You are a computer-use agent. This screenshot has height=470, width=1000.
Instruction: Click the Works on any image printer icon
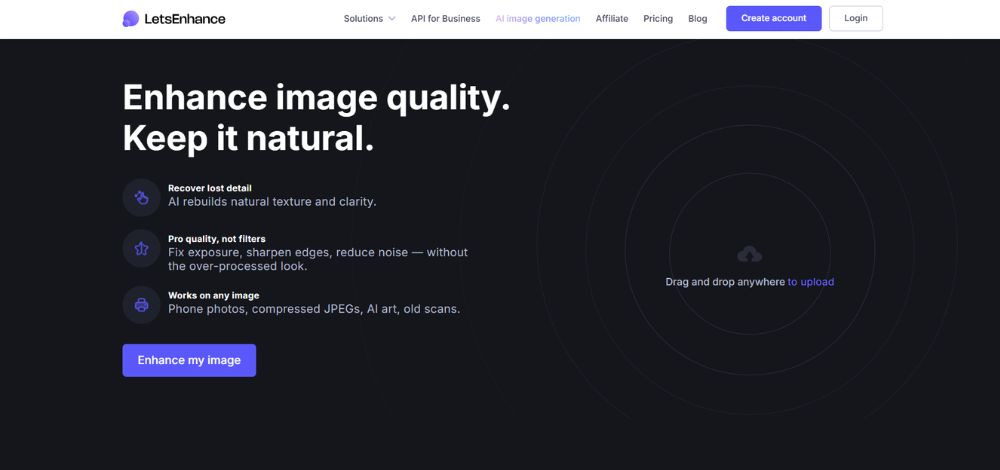click(142, 305)
